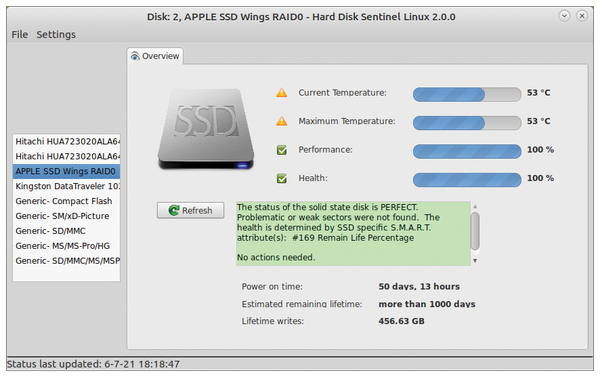Click scroll down arrow of status text box

coord(475,261)
